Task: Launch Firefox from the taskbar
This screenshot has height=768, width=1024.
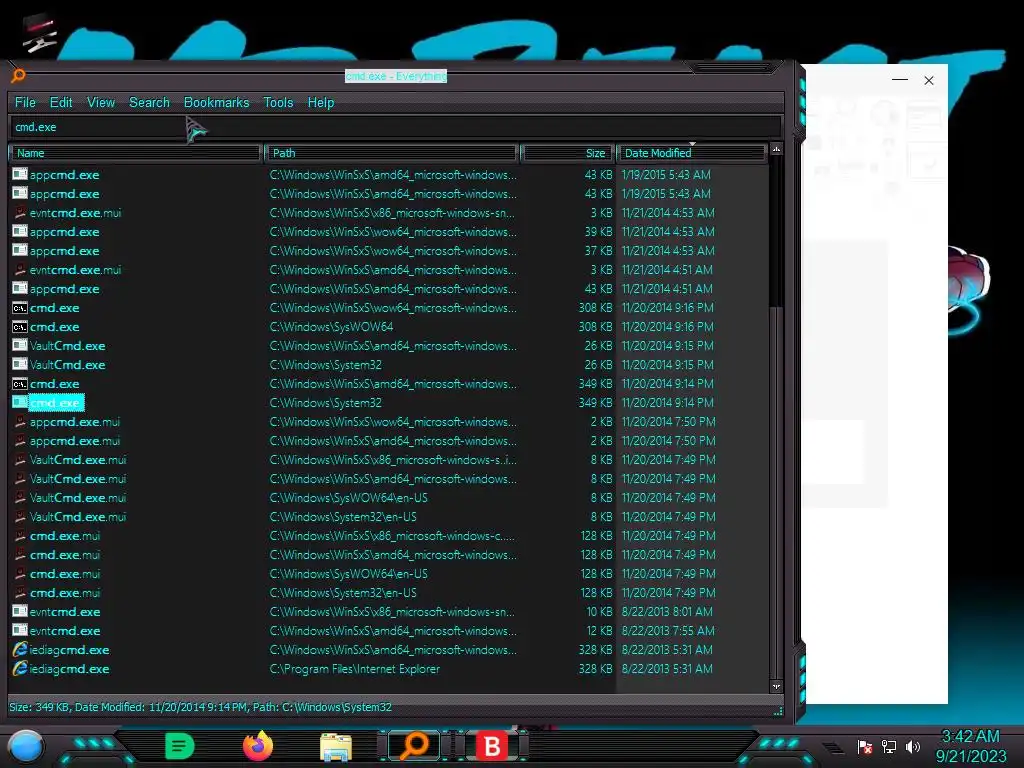Action: point(258,746)
